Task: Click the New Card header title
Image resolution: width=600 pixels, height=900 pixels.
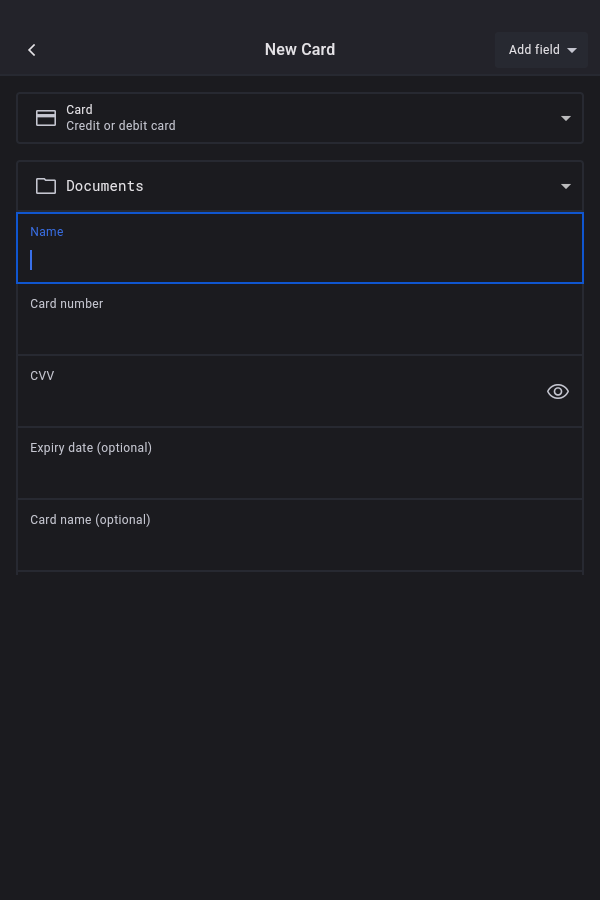Action: click(300, 50)
